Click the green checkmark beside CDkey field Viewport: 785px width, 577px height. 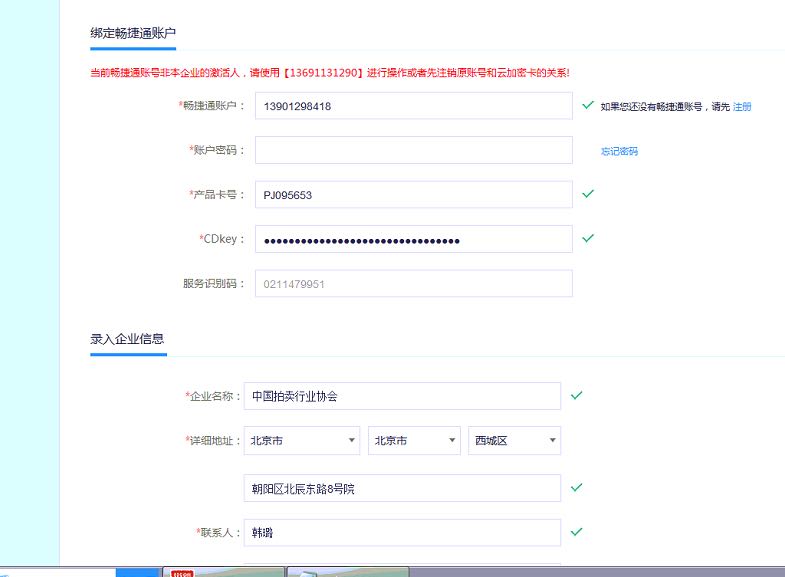pyautogui.click(x=588, y=238)
